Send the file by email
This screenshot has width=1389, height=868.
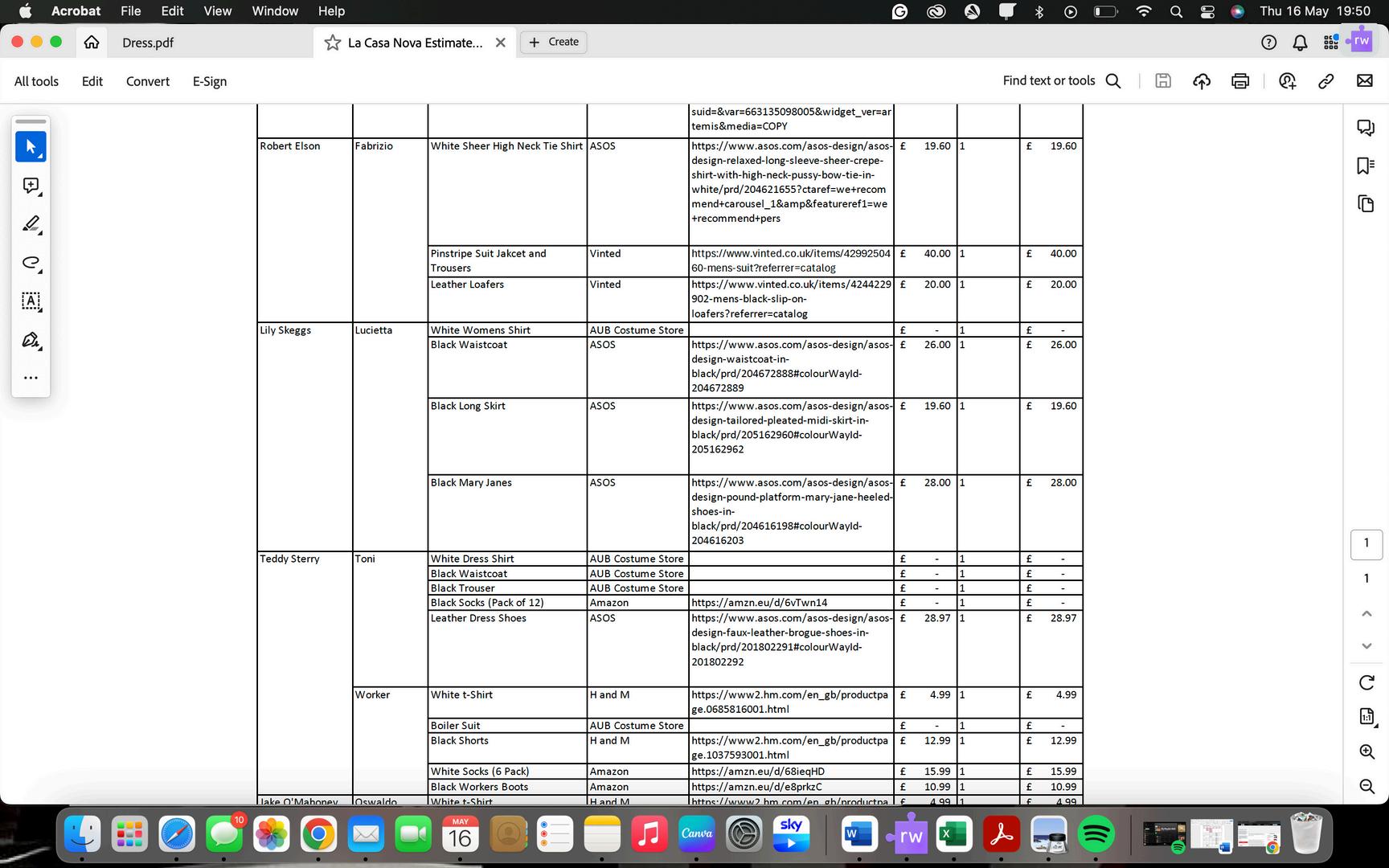pos(1365,80)
